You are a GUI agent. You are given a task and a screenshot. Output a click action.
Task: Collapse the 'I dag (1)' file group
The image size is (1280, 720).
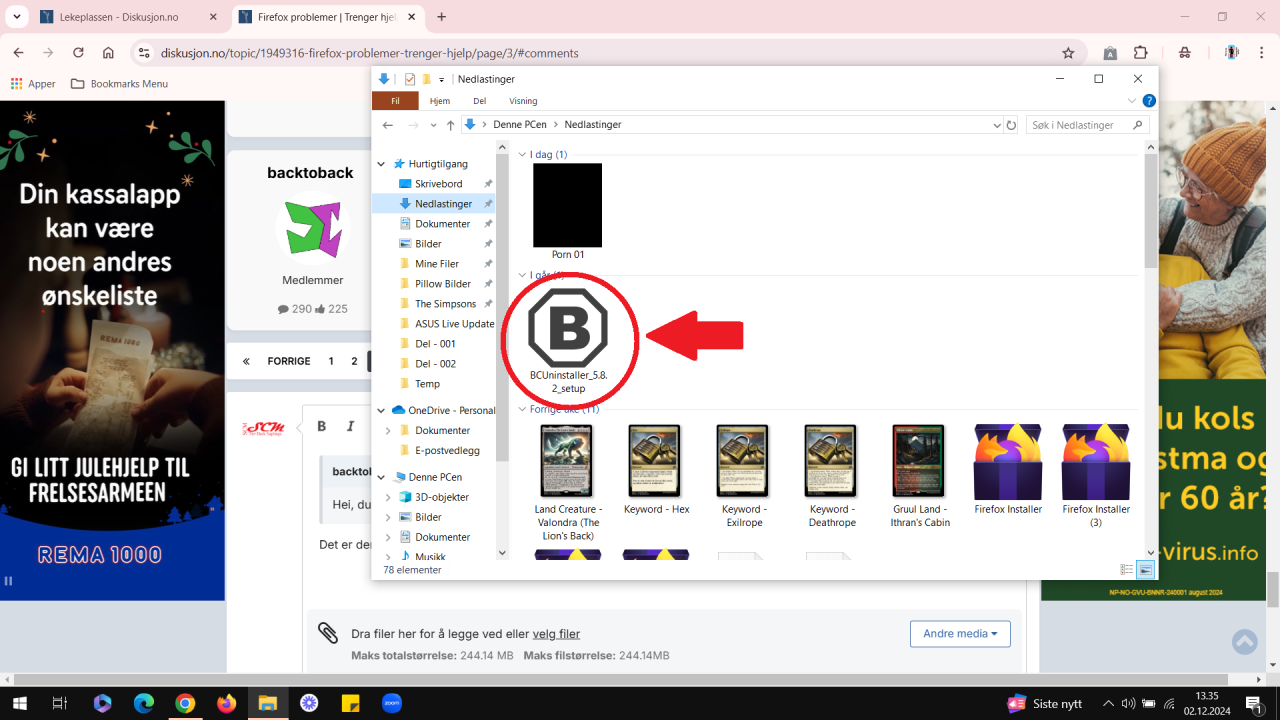[x=522, y=154]
